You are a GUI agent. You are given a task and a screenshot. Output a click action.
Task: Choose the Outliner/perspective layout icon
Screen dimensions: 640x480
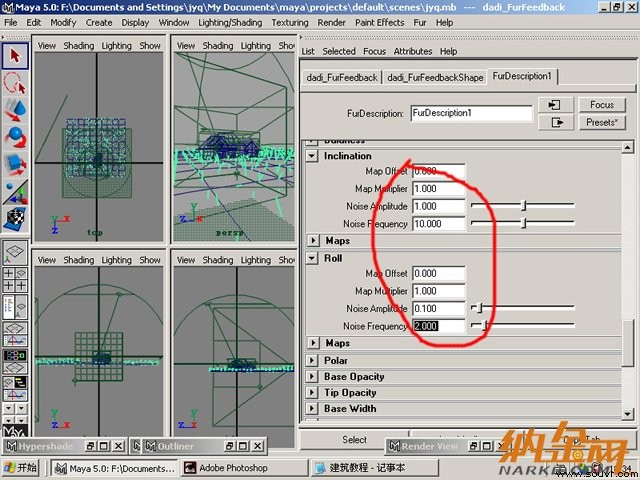coord(15,307)
